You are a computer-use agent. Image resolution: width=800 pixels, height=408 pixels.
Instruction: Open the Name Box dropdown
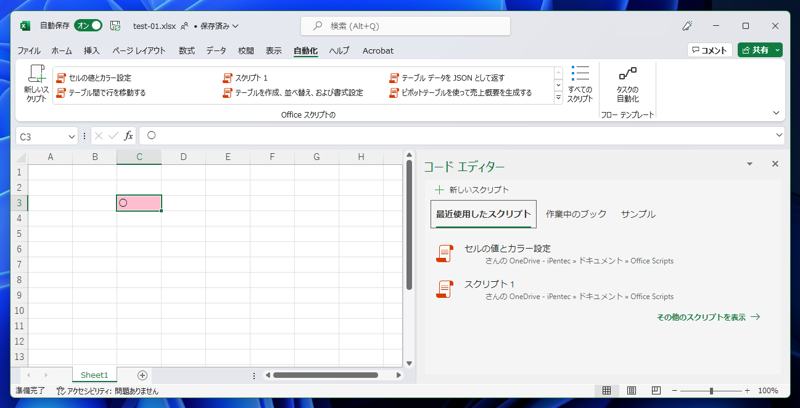point(71,136)
